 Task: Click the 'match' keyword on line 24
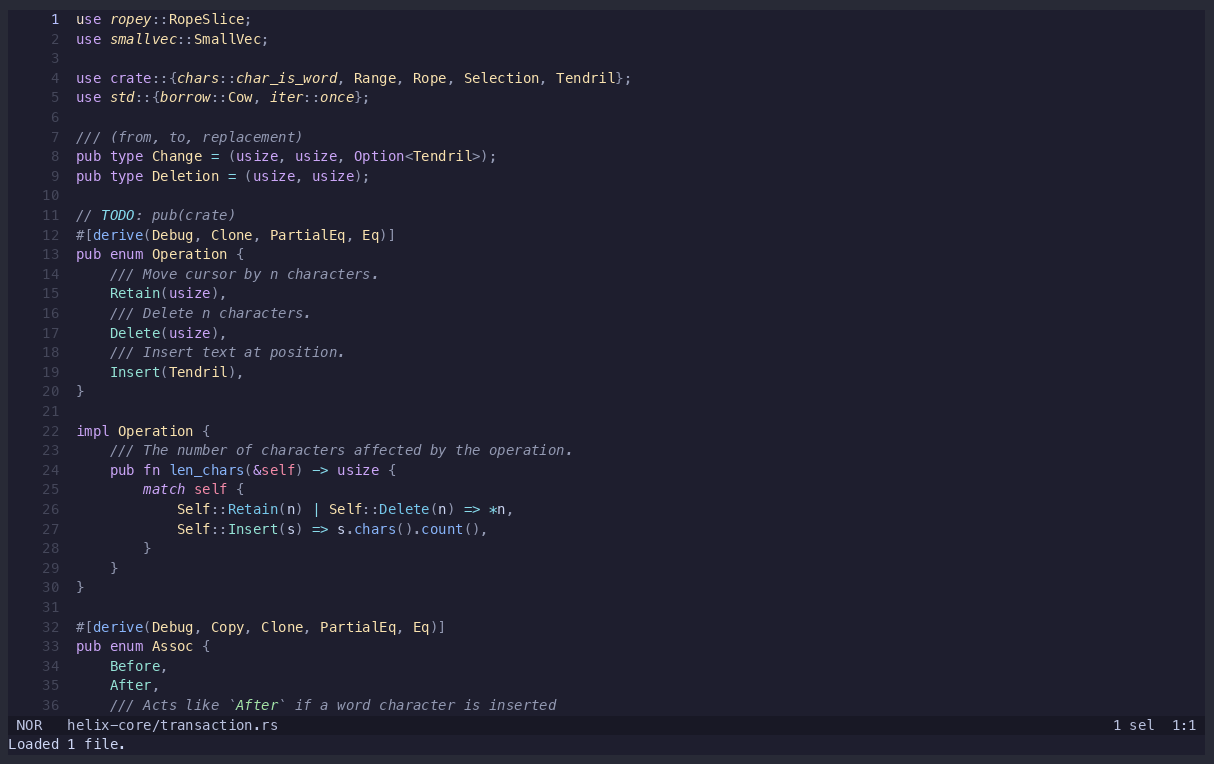pyautogui.click(x=164, y=489)
